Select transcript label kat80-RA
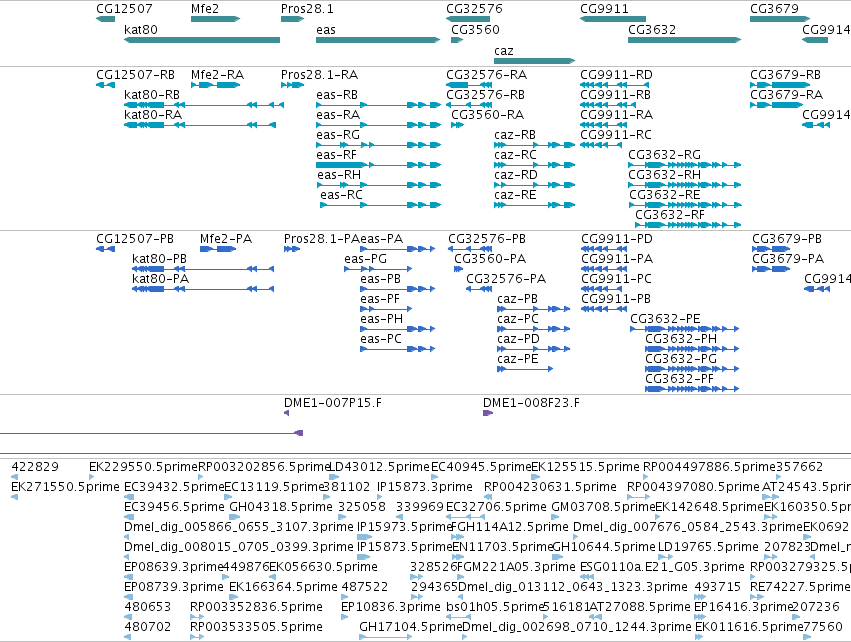 (153, 115)
